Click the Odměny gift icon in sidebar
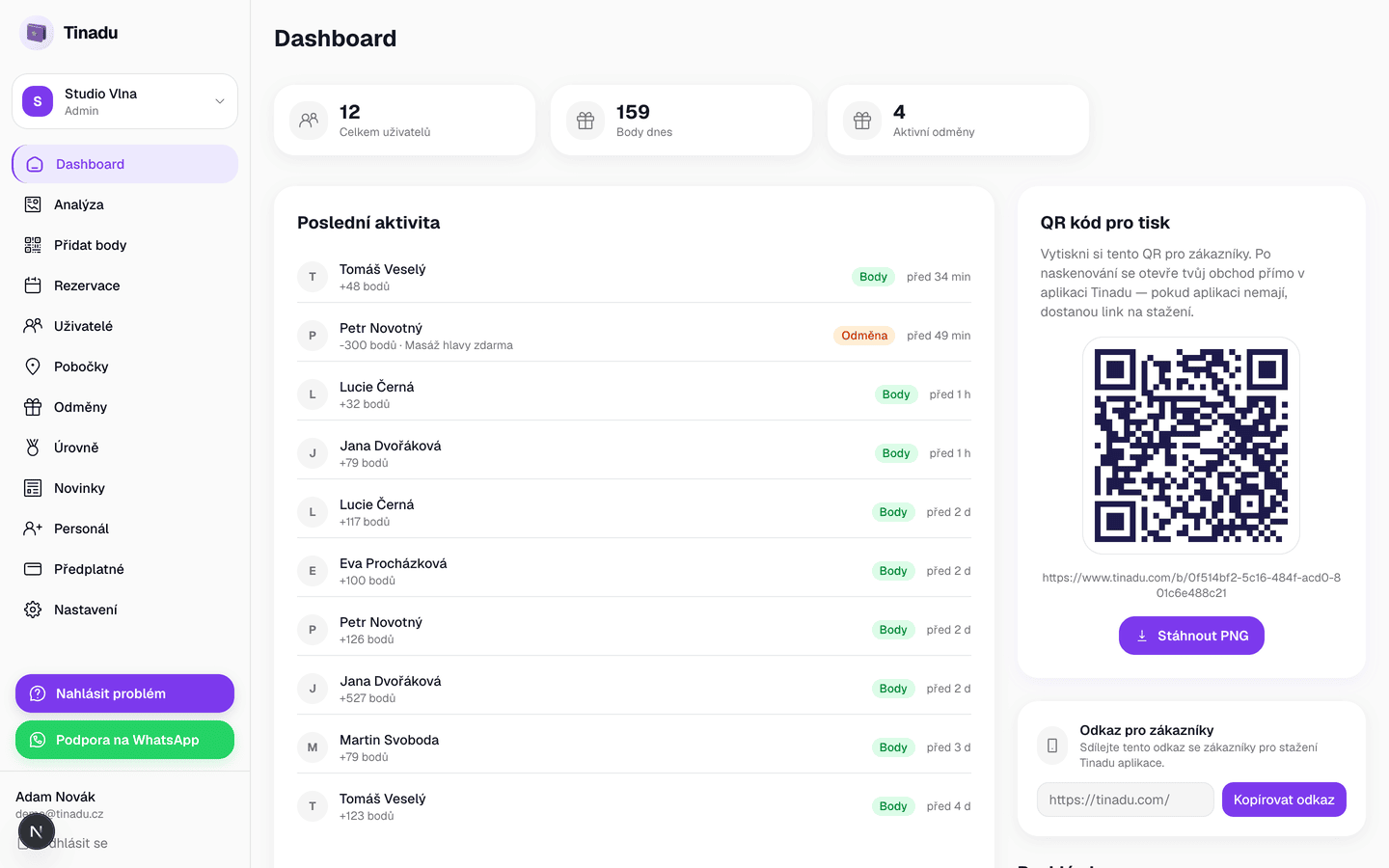1389x868 pixels. tap(33, 407)
